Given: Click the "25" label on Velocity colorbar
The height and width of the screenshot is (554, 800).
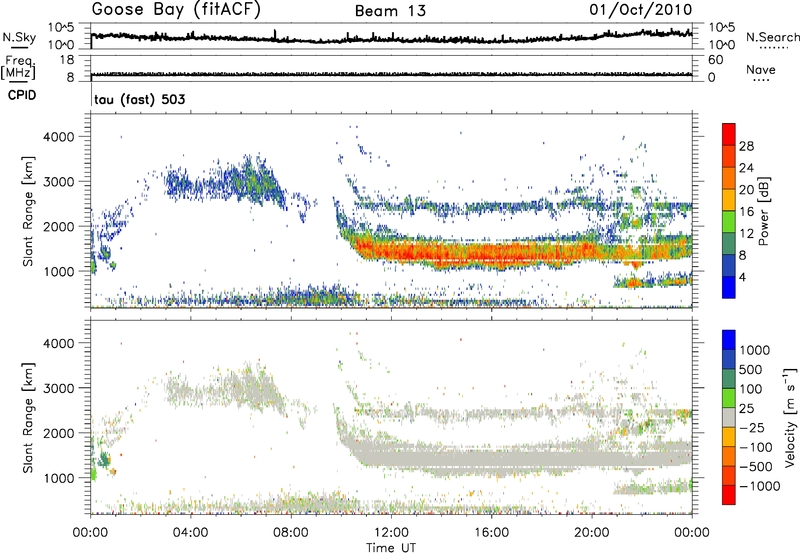Looking at the screenshot, I should click(x=746, y=408).
